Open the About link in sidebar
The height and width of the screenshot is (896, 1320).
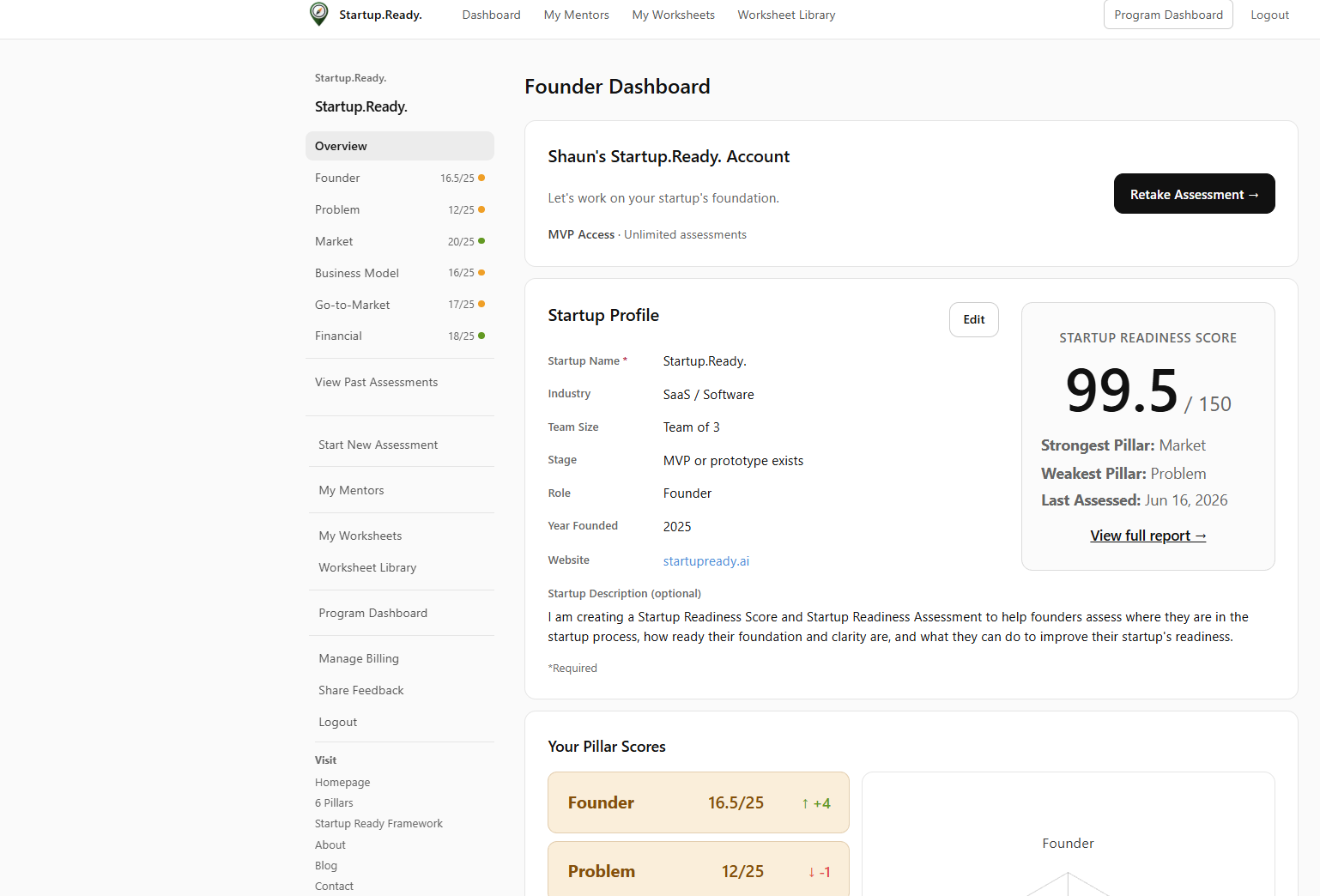pos(330,845)
